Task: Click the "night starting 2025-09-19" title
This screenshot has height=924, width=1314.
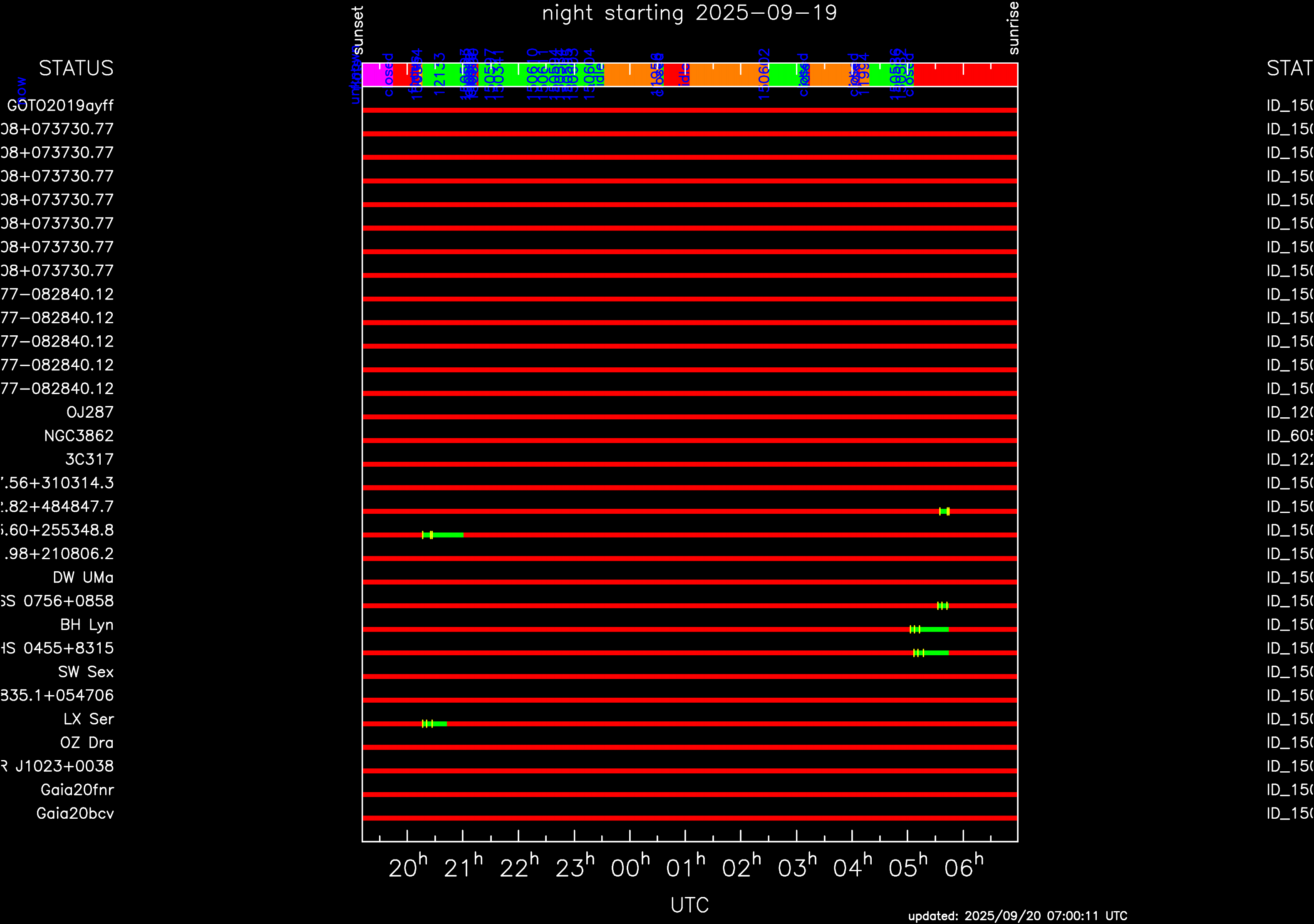Action: (689, 13)
